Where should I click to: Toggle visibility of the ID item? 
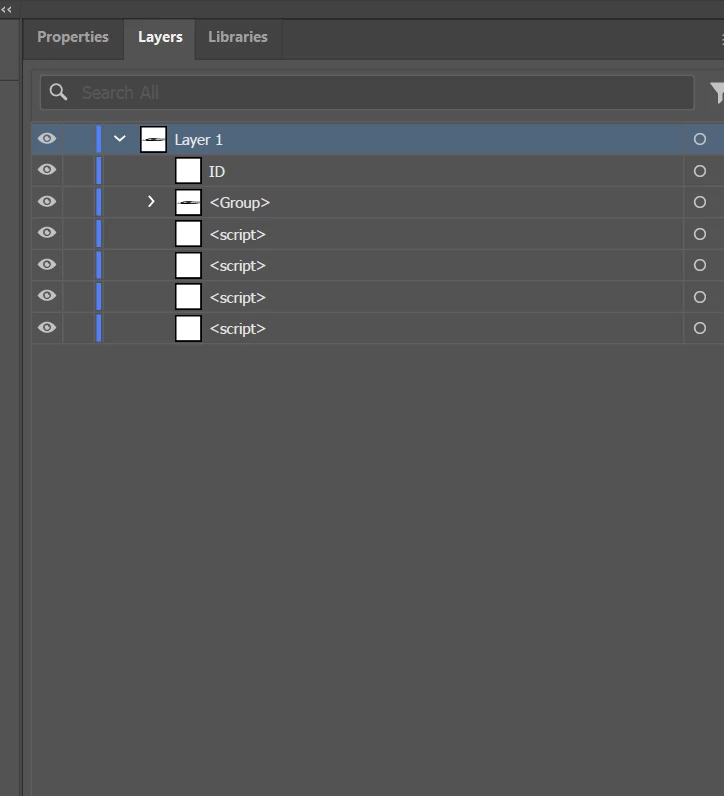[x=47, y=170]
